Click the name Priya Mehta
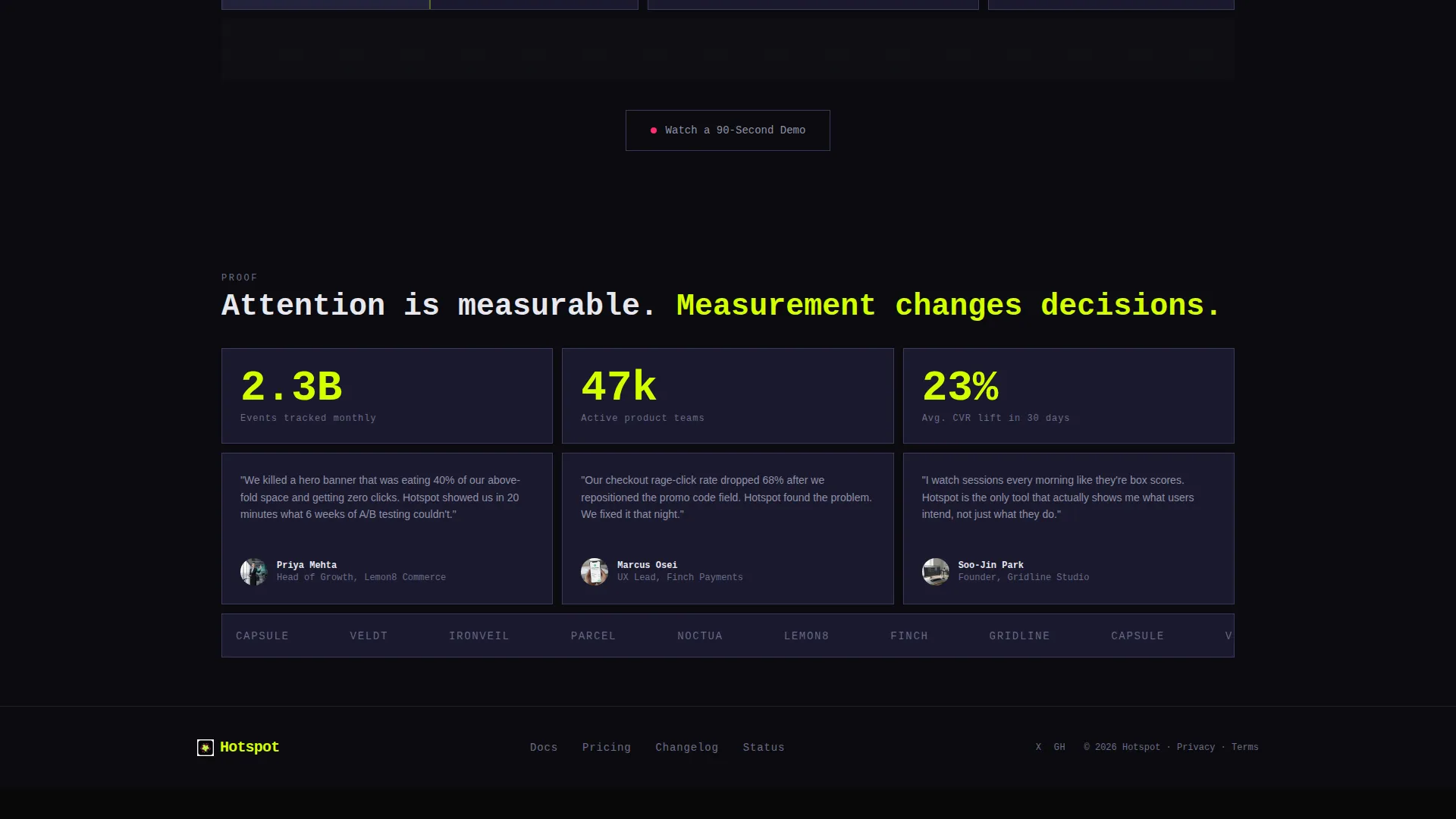The image size is (1456, 819). tap(306, 565)
